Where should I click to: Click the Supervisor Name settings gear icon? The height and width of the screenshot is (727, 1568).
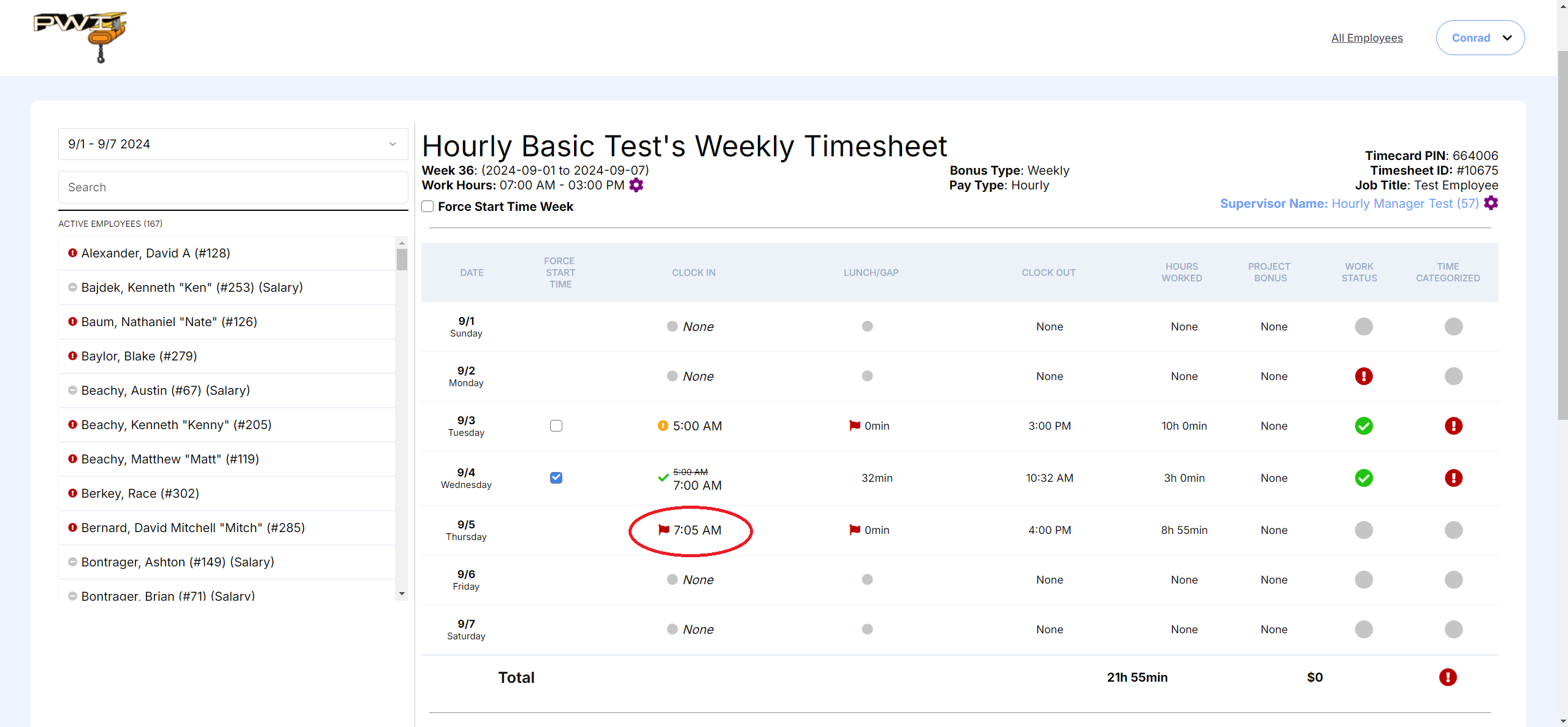tap(1491, 204)
